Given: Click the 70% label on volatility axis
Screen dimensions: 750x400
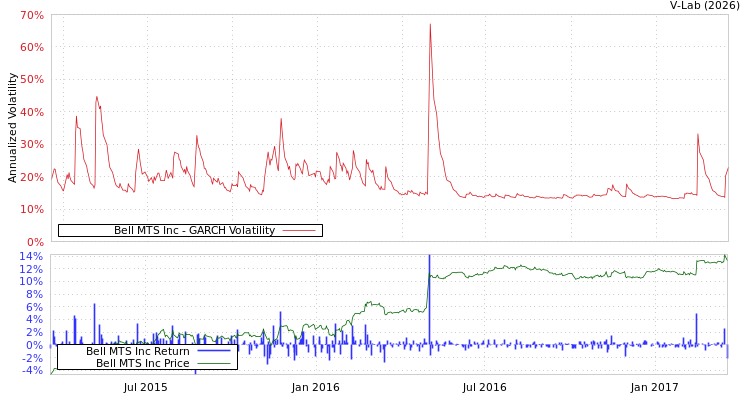Looking at the screenshot, I should (31, 16).
